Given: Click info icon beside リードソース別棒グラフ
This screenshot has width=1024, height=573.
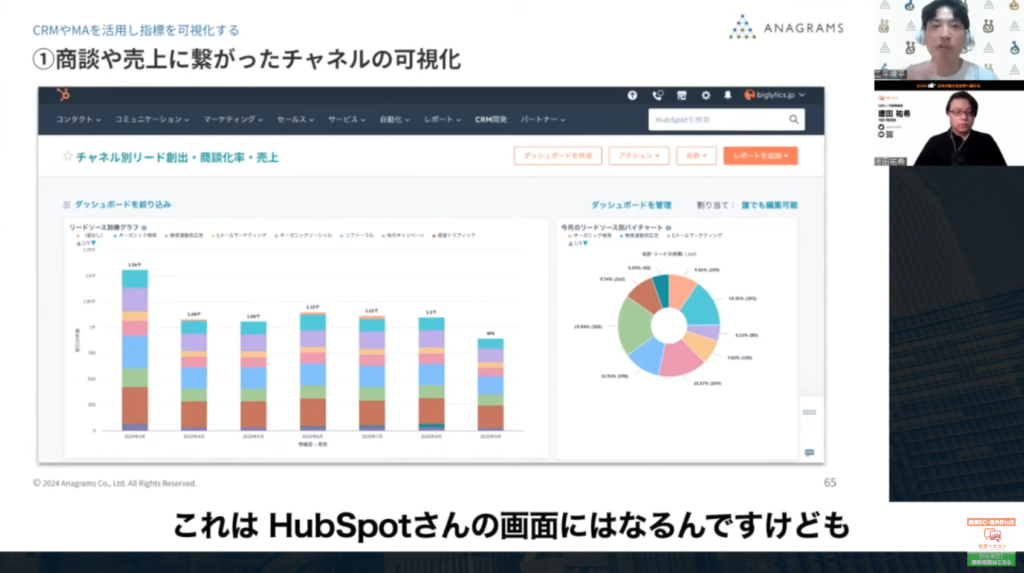Looking at the screenshot, I should pos(144,227).
